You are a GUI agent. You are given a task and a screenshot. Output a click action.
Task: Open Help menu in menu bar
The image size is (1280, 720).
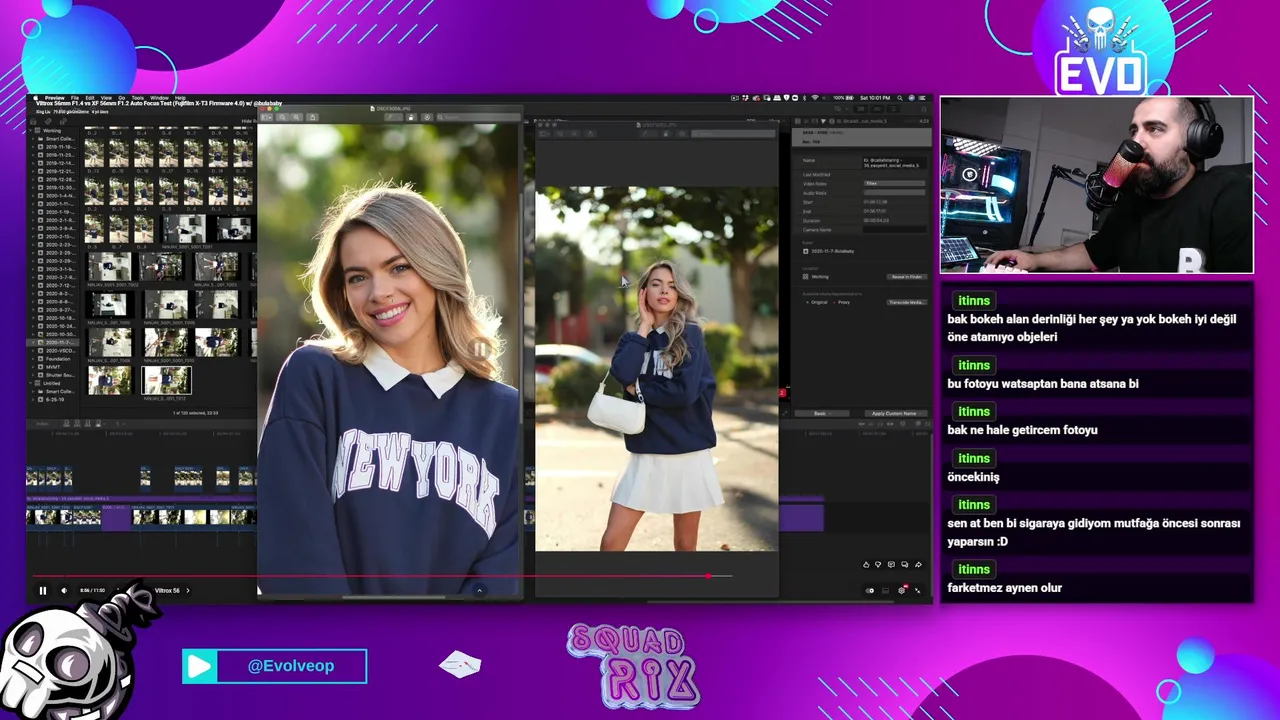pos(180,98)
